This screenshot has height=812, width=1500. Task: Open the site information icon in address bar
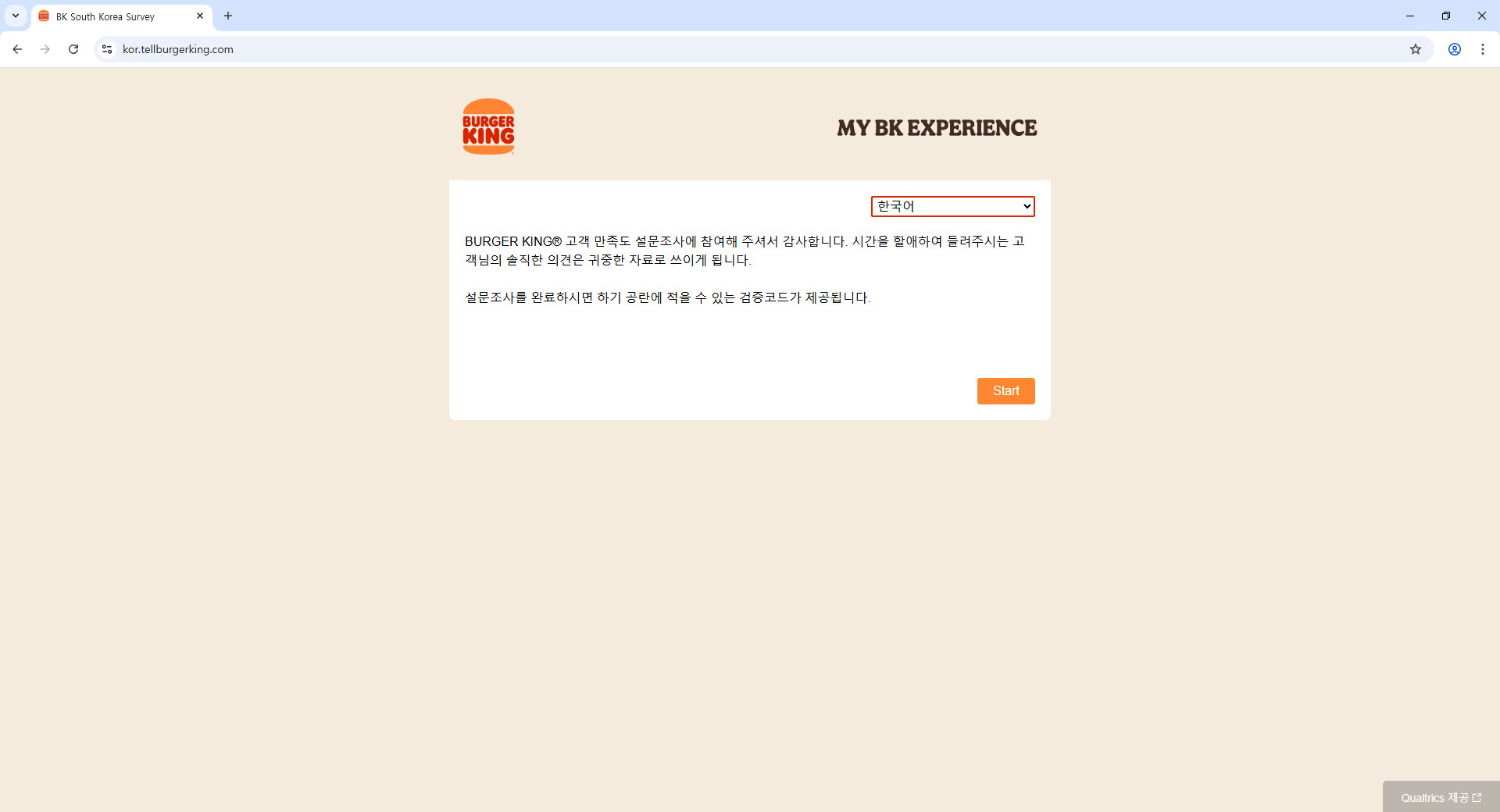pos(107,49)
